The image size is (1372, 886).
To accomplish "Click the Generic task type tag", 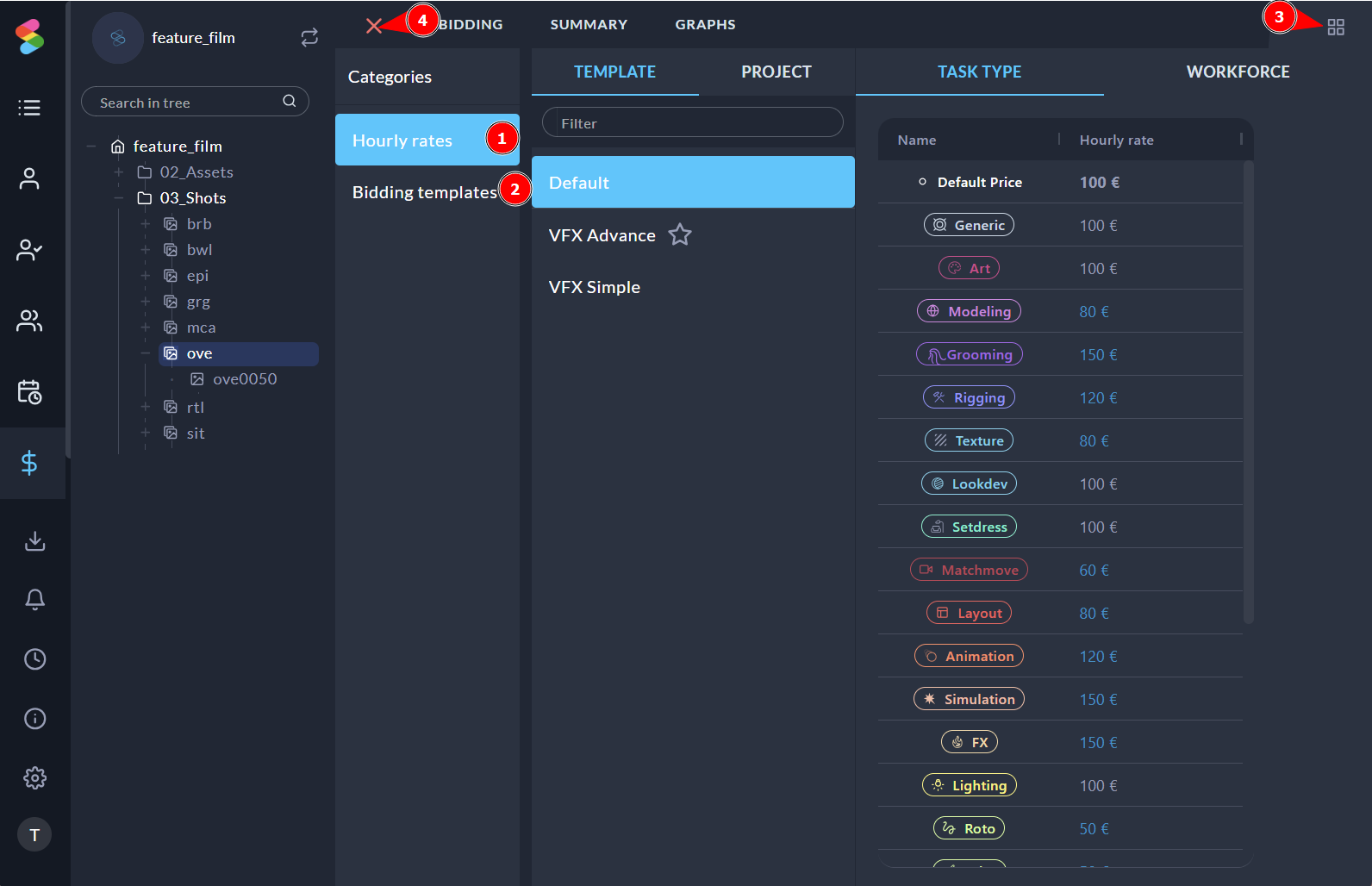I will click(969, 225).
